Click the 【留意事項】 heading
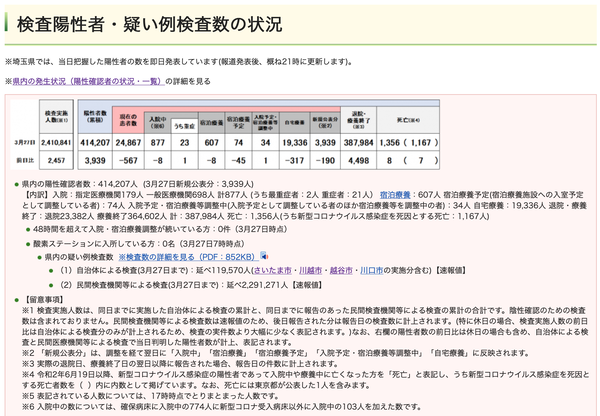 click(x=43, y=299)
